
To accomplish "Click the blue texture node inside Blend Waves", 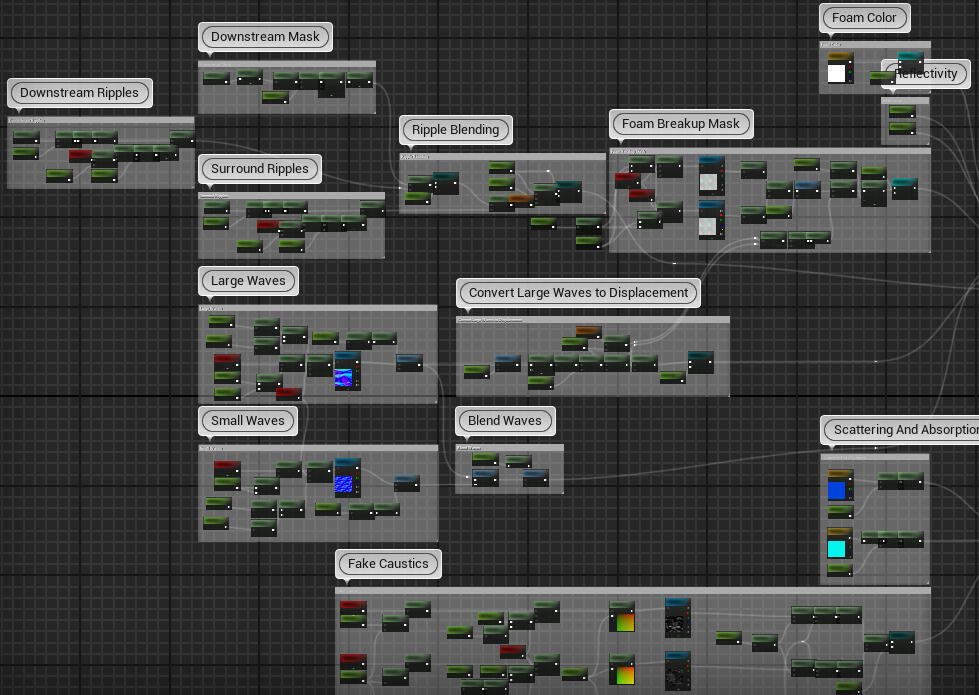I will [x=486, y=475].
